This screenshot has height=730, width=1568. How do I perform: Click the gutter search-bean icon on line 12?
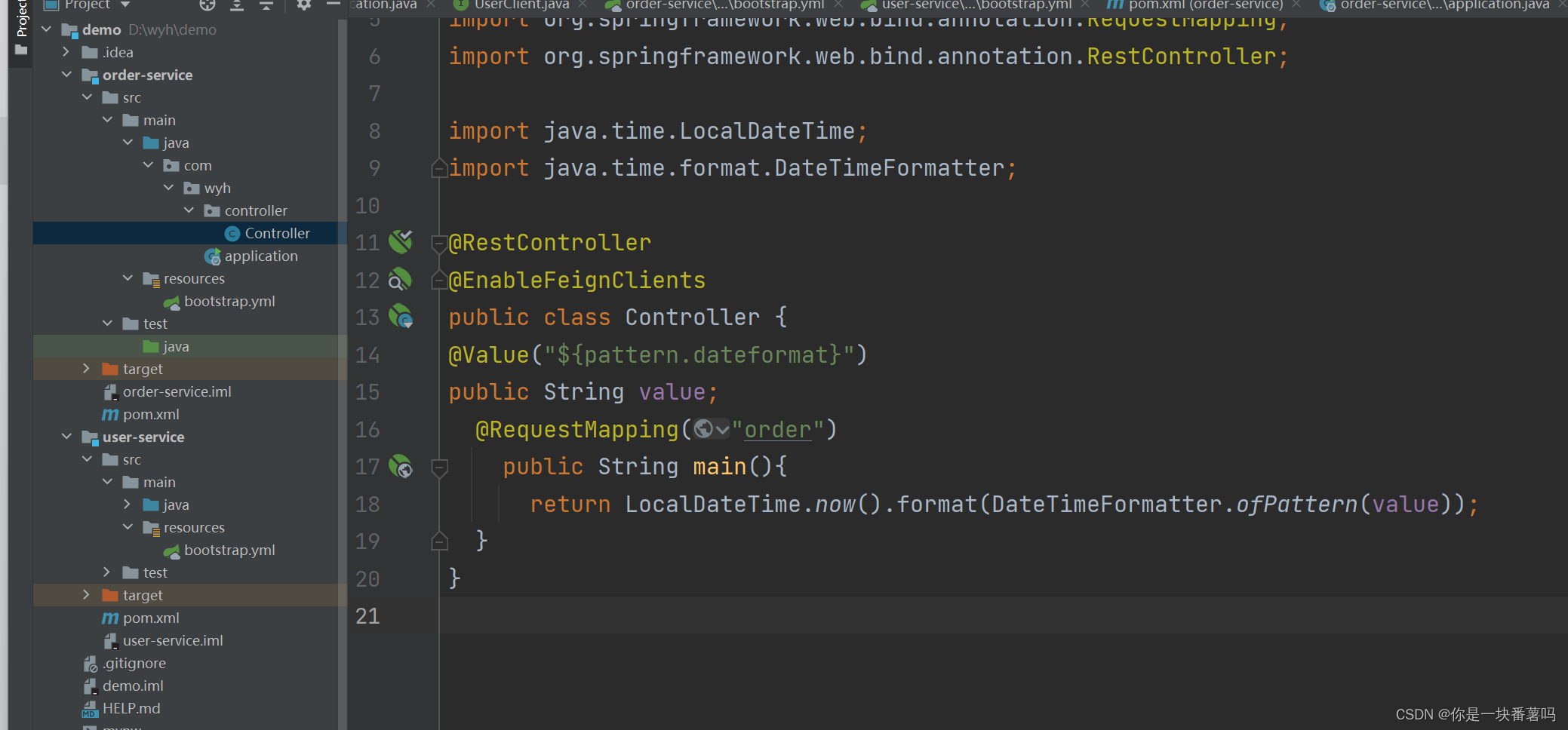click(401, 280)
